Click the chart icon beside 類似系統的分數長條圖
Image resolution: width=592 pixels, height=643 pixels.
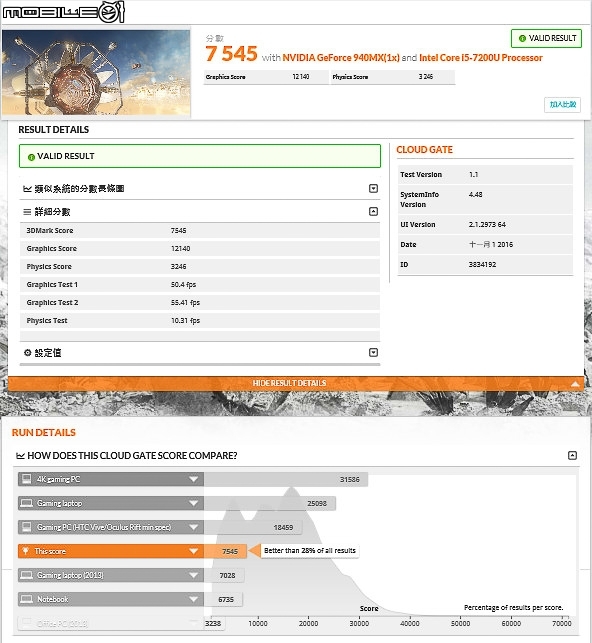click(27, 189)
